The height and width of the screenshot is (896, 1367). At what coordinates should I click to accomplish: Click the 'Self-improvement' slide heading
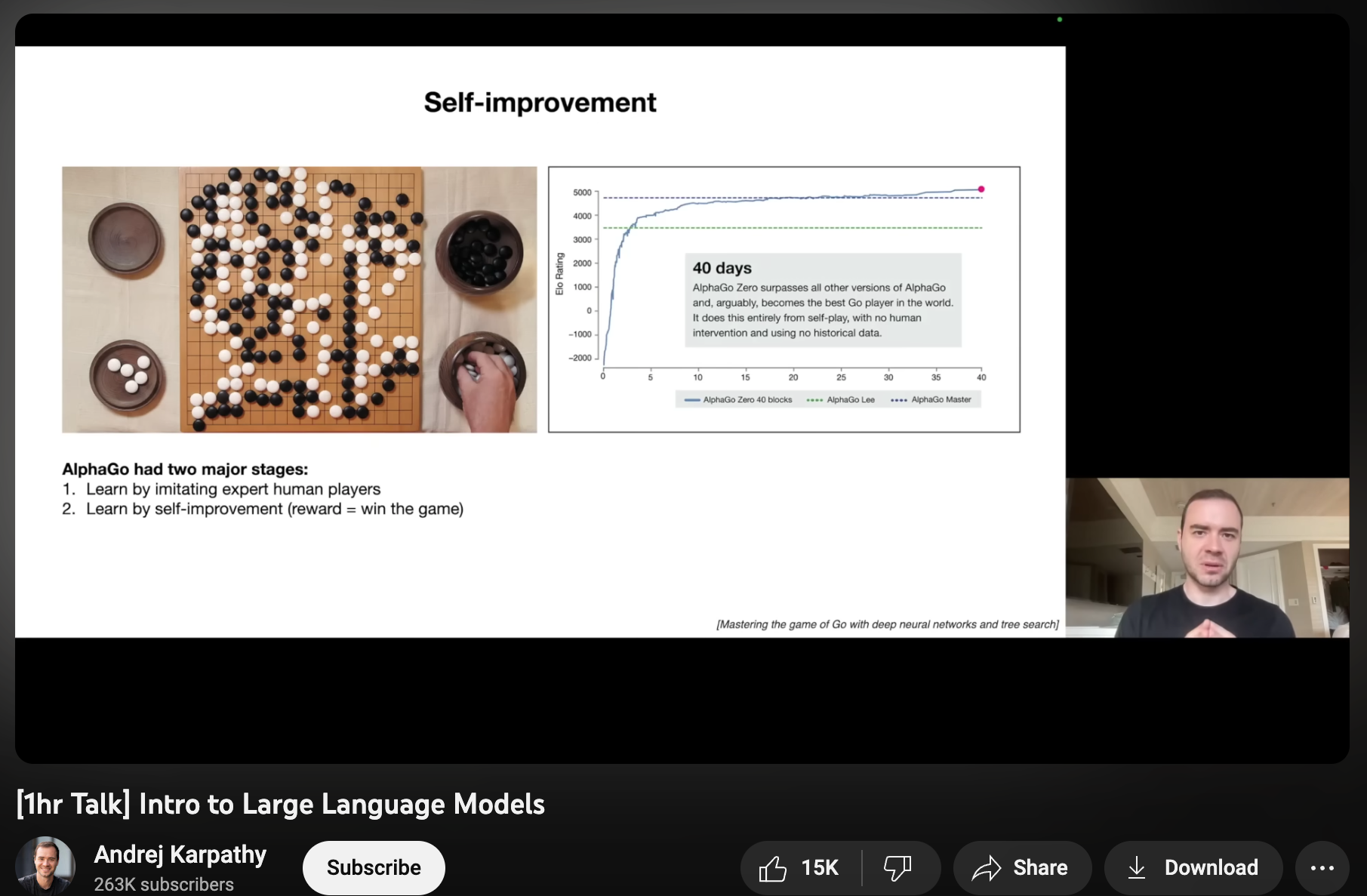540,102
